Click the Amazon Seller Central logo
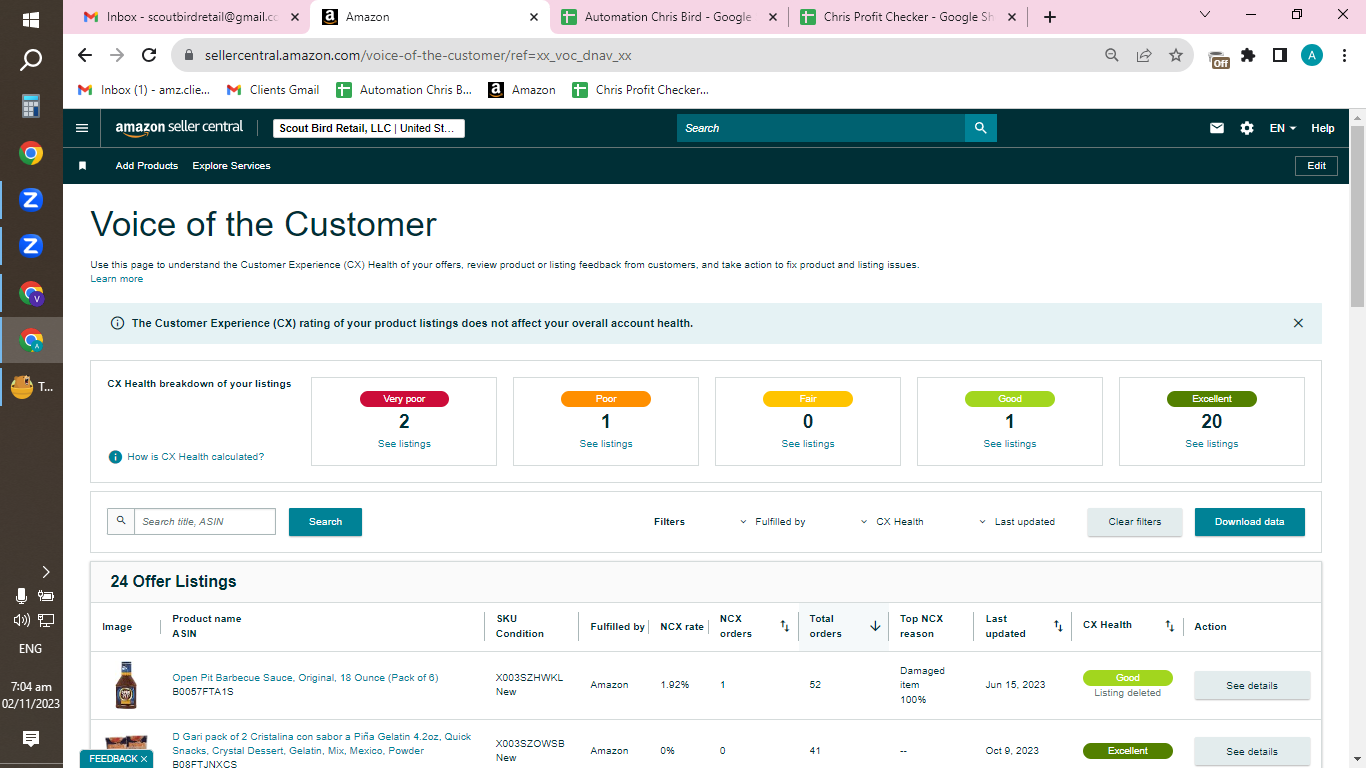This screenshot has width=1366, height=768. 179,127
